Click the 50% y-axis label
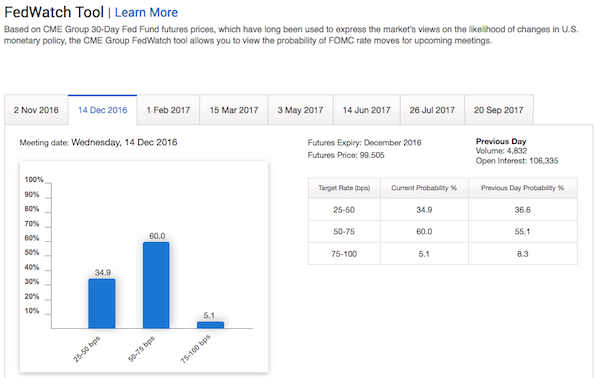The image size is (600, 378). tap(32, 253)
